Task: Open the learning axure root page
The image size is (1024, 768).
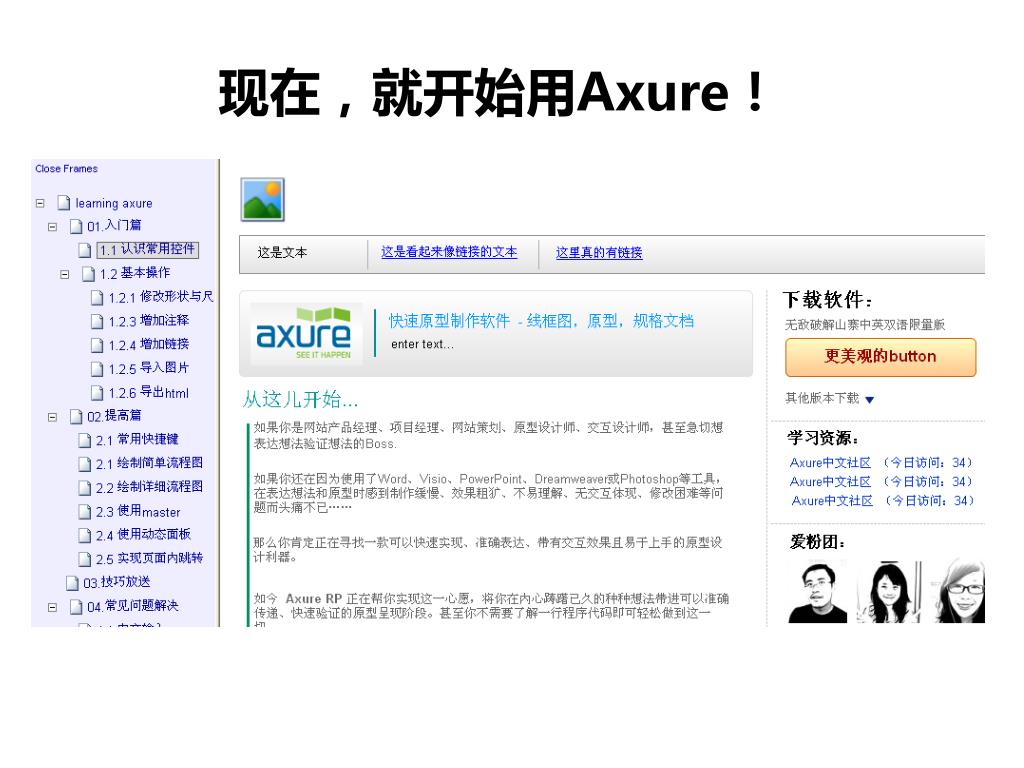Action: click(x=114, y=203)
